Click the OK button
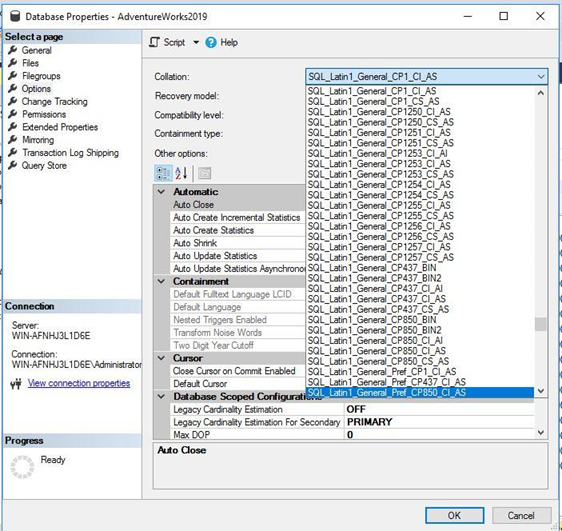Viewport: 562px width, 531px height. tap(454, 515)
